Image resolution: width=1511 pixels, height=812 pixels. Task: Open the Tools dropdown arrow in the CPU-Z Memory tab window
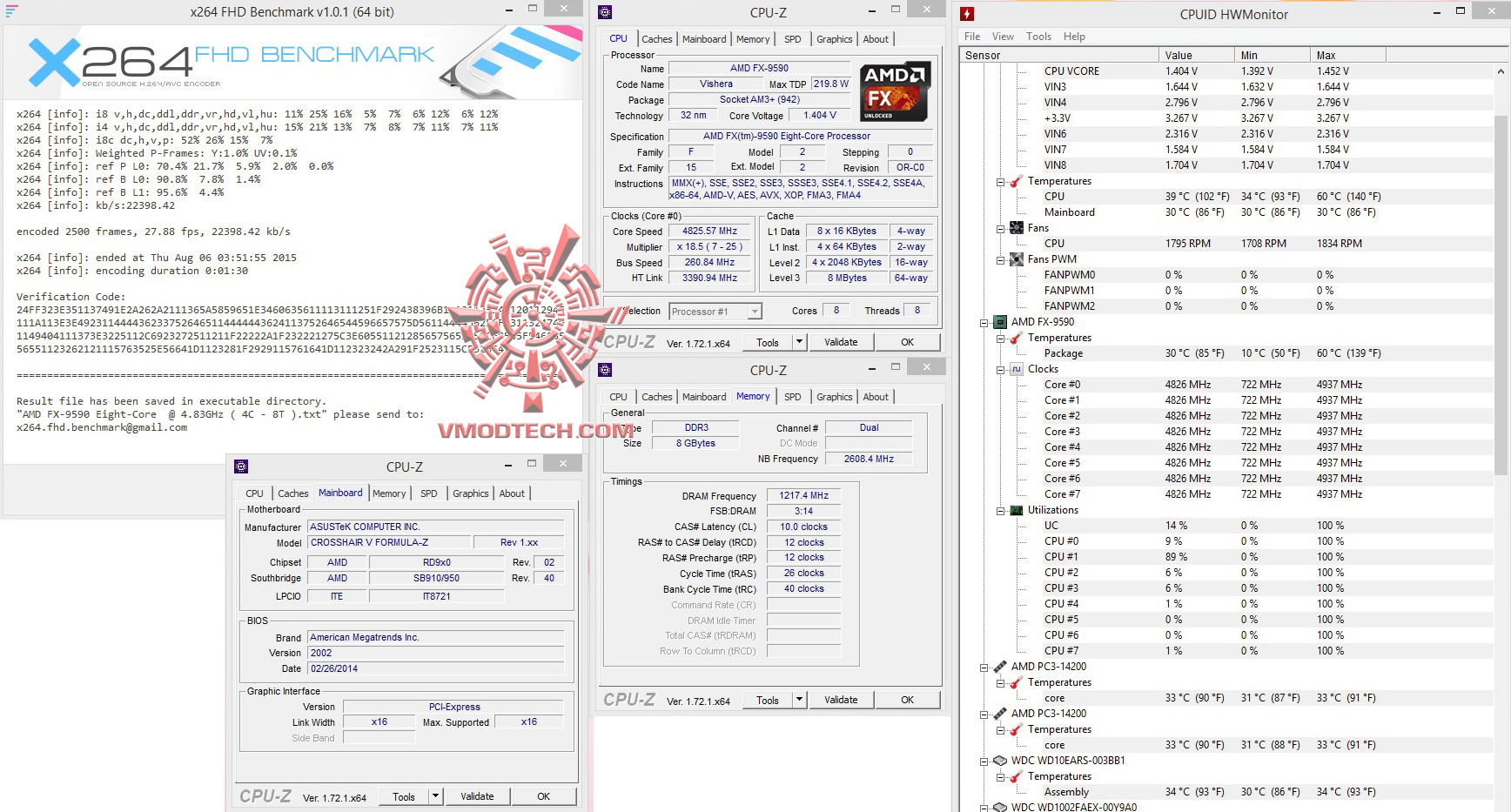click(x=799, y=700)
